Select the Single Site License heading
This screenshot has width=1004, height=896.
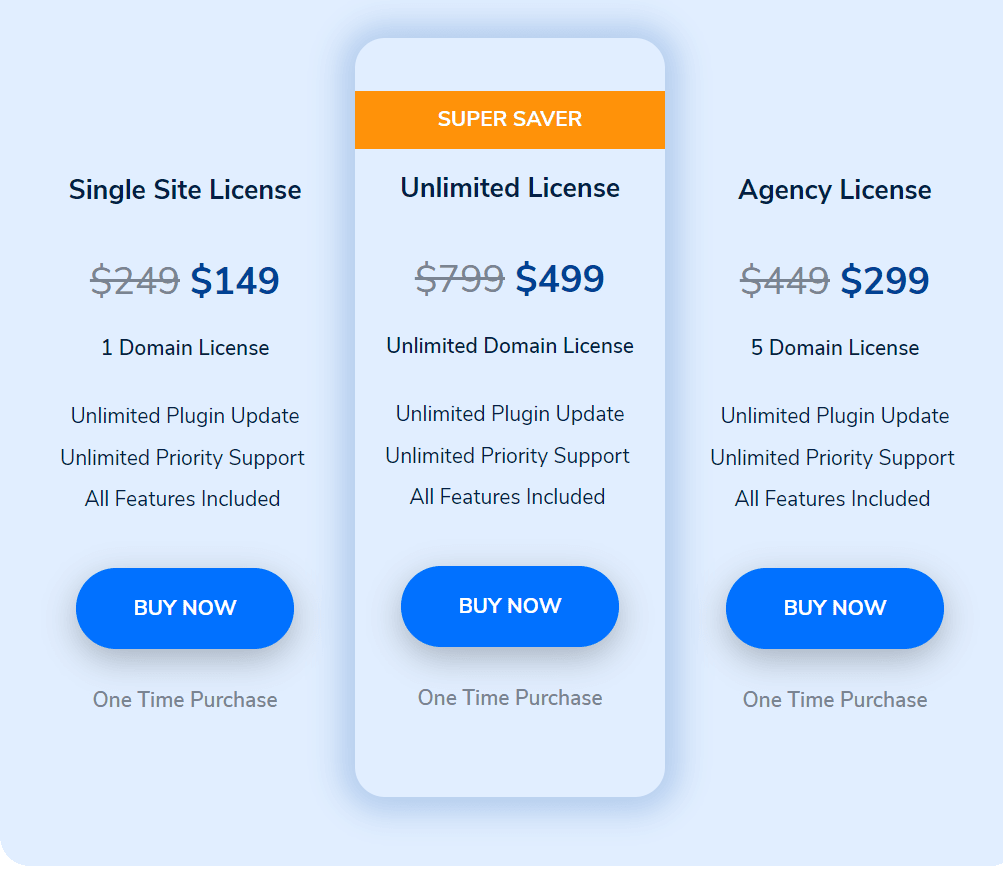pos(184,189)
